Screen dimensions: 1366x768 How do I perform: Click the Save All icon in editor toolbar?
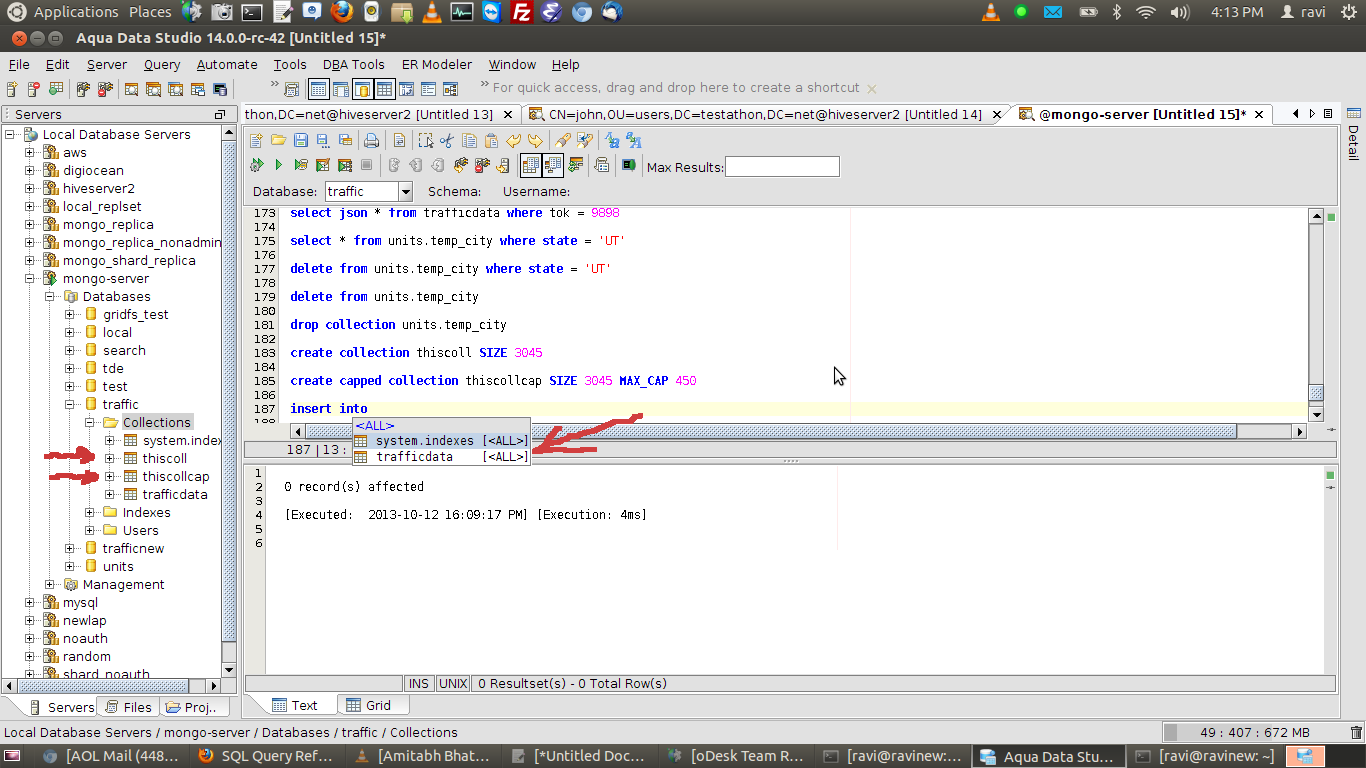point(344,140)
